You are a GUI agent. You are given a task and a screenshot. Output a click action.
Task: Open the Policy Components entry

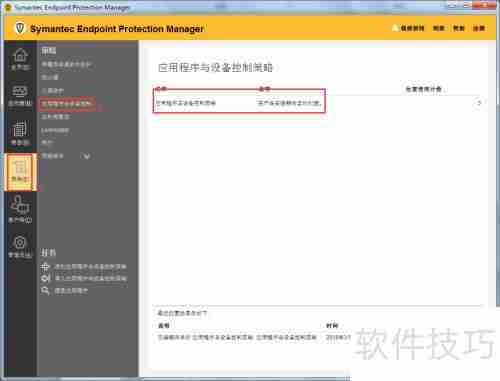53,156
